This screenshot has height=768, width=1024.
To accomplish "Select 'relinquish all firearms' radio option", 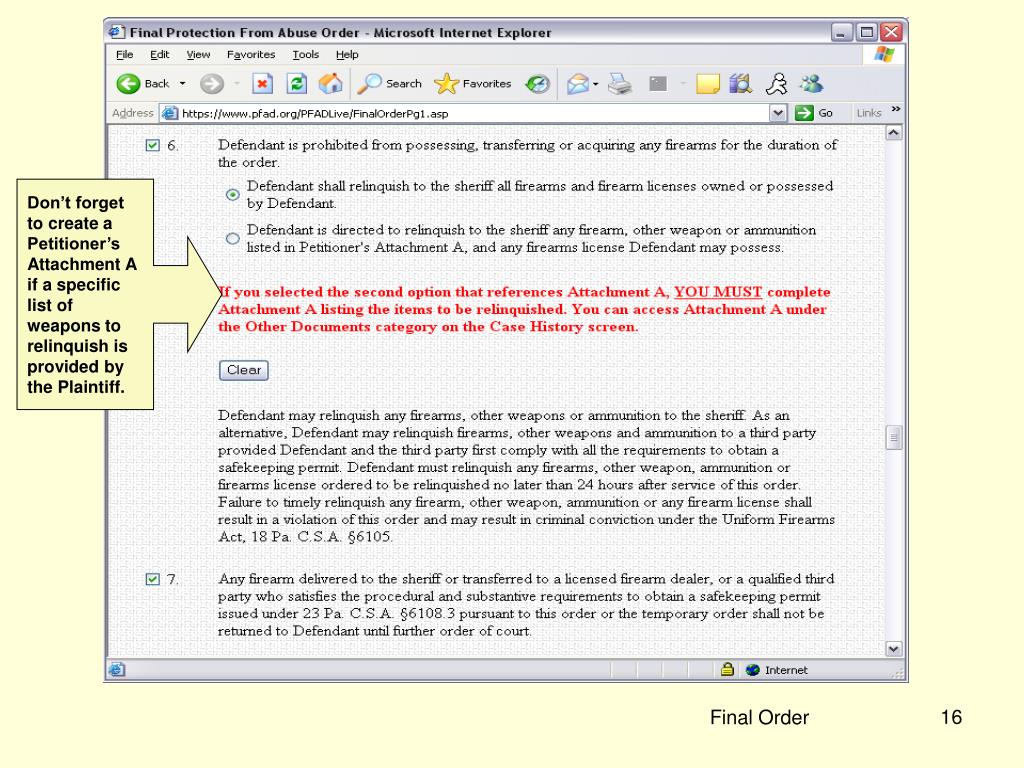I will 232,195.
